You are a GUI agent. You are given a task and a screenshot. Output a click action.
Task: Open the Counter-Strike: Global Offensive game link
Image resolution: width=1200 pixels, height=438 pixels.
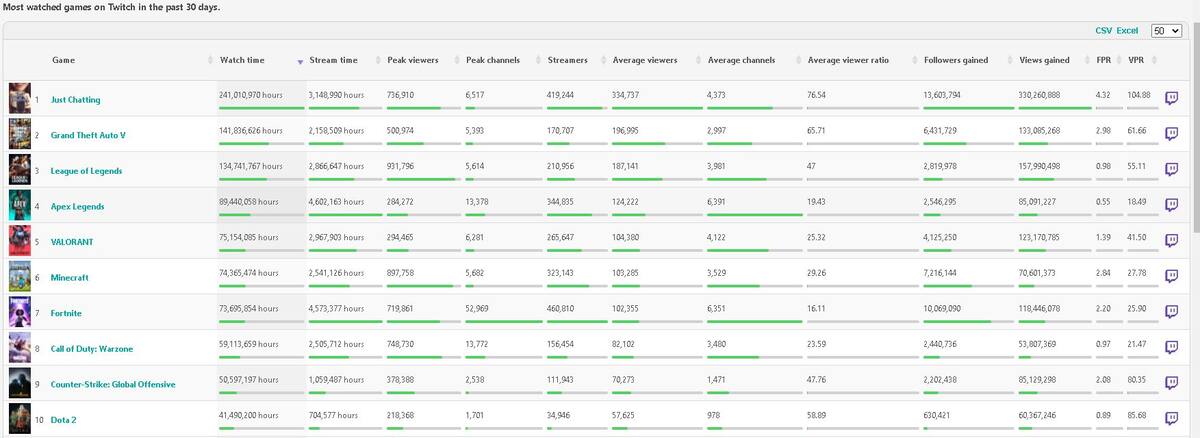pos(113,384)
